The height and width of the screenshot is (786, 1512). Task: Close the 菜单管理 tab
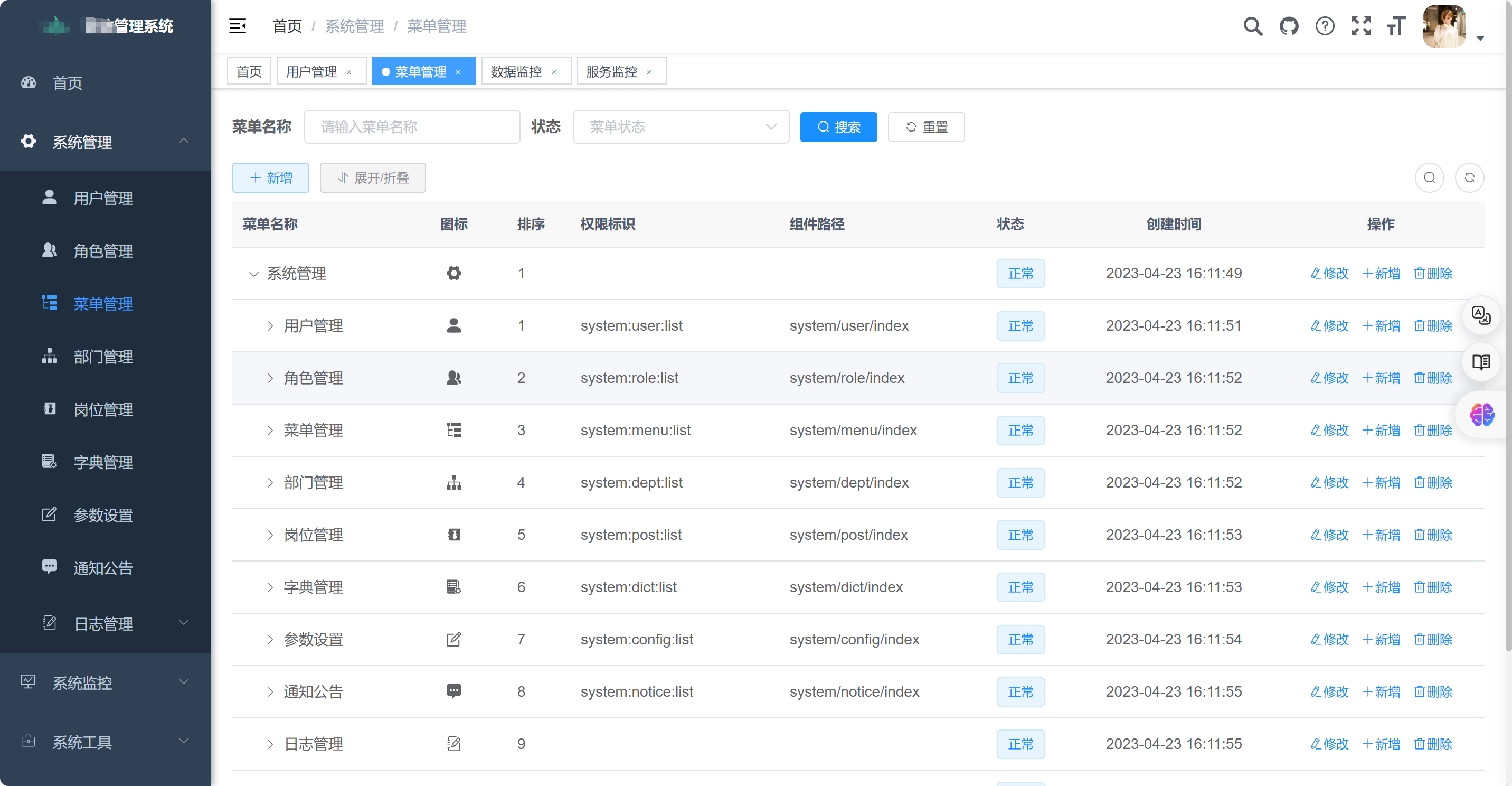(x=458, y=72)
